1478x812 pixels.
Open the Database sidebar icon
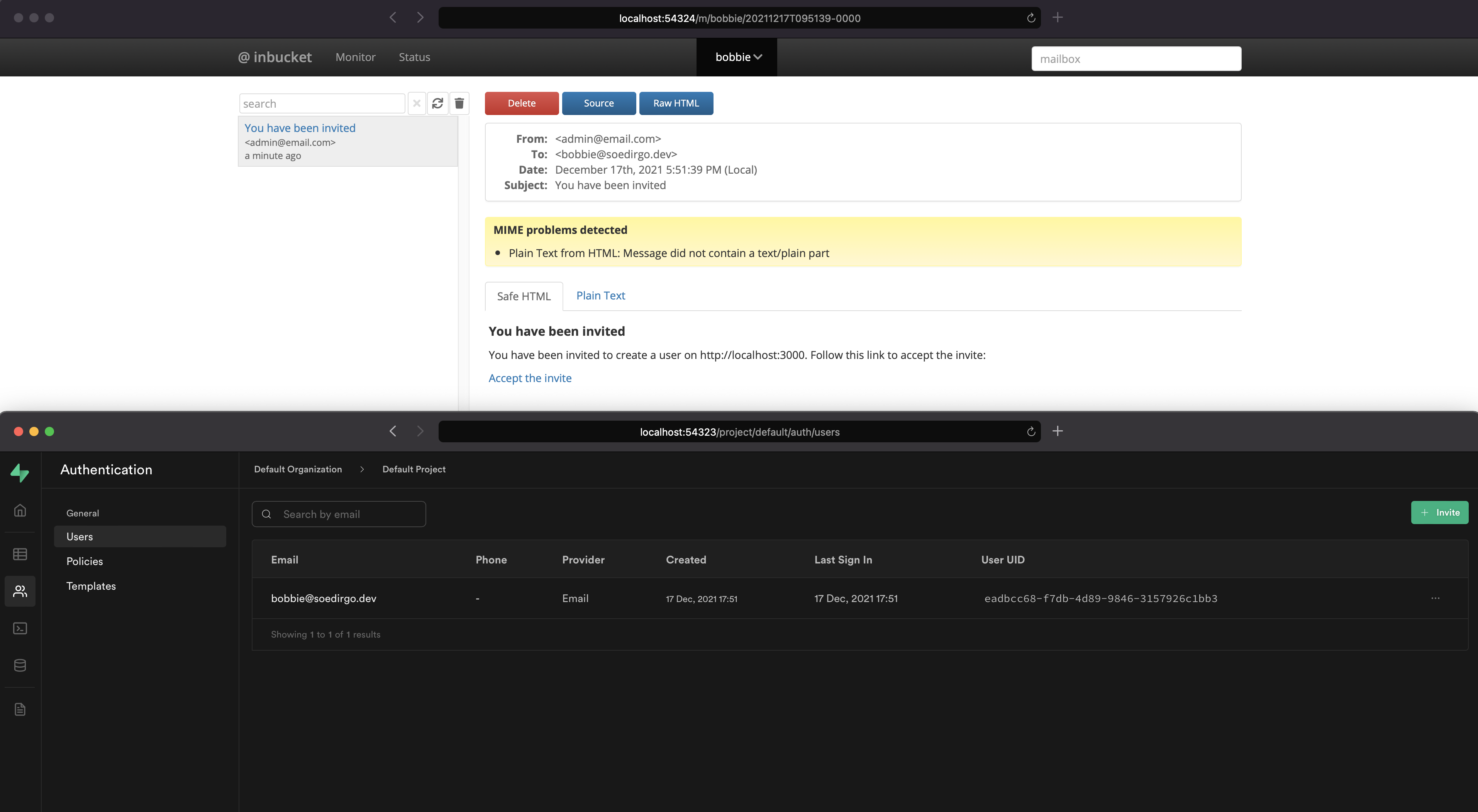(x=20, y=665)
